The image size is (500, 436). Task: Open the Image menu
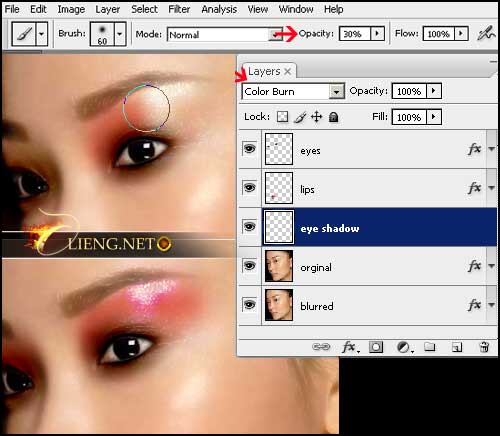pos(71,9)
